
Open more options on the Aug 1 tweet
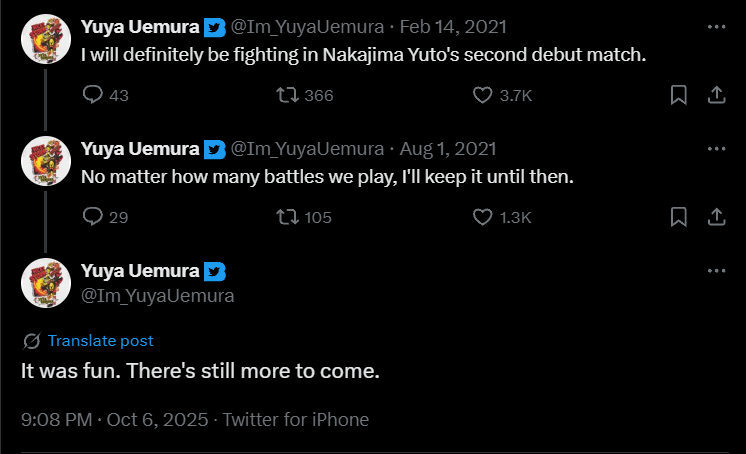716,149
